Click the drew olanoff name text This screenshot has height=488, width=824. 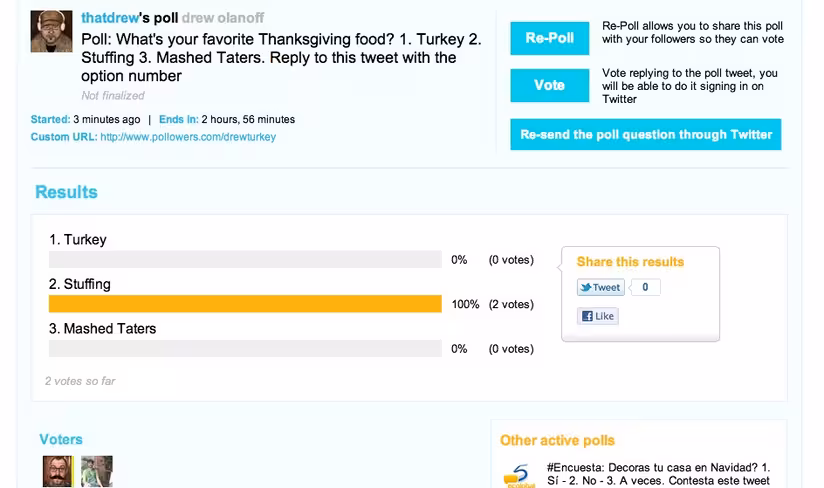click(223, 18)
